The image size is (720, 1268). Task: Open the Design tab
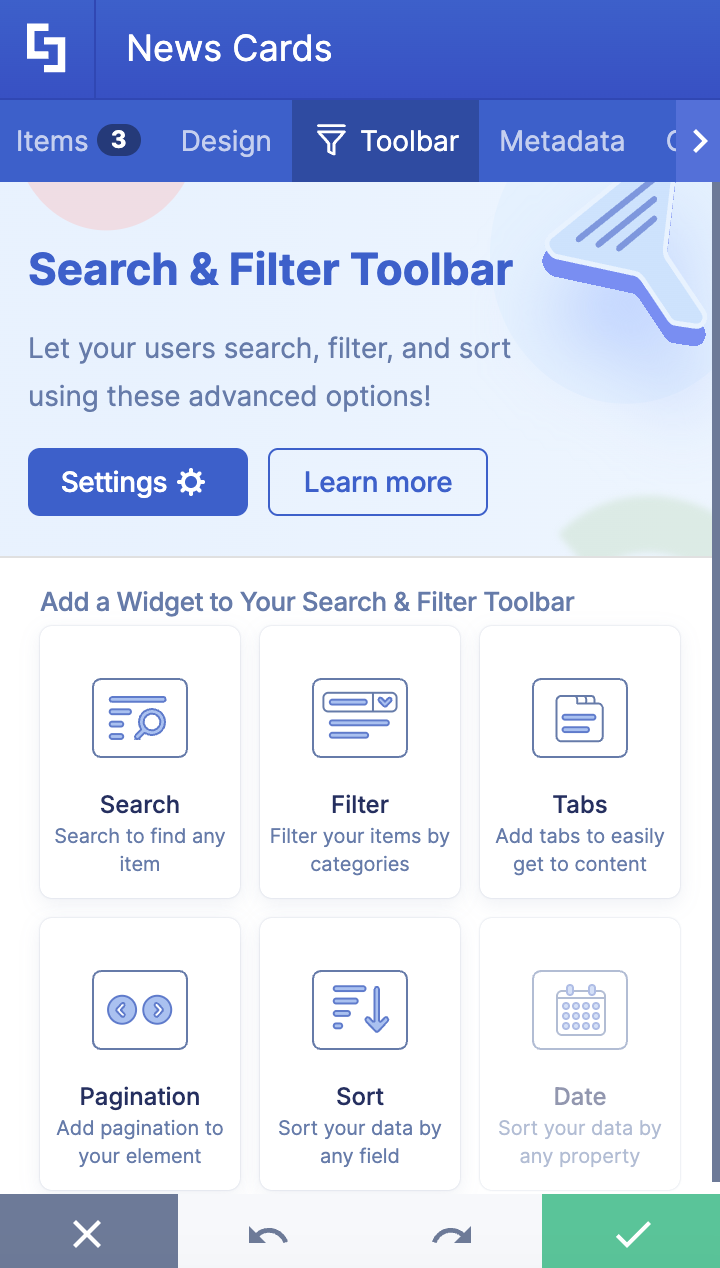(226, 140)
